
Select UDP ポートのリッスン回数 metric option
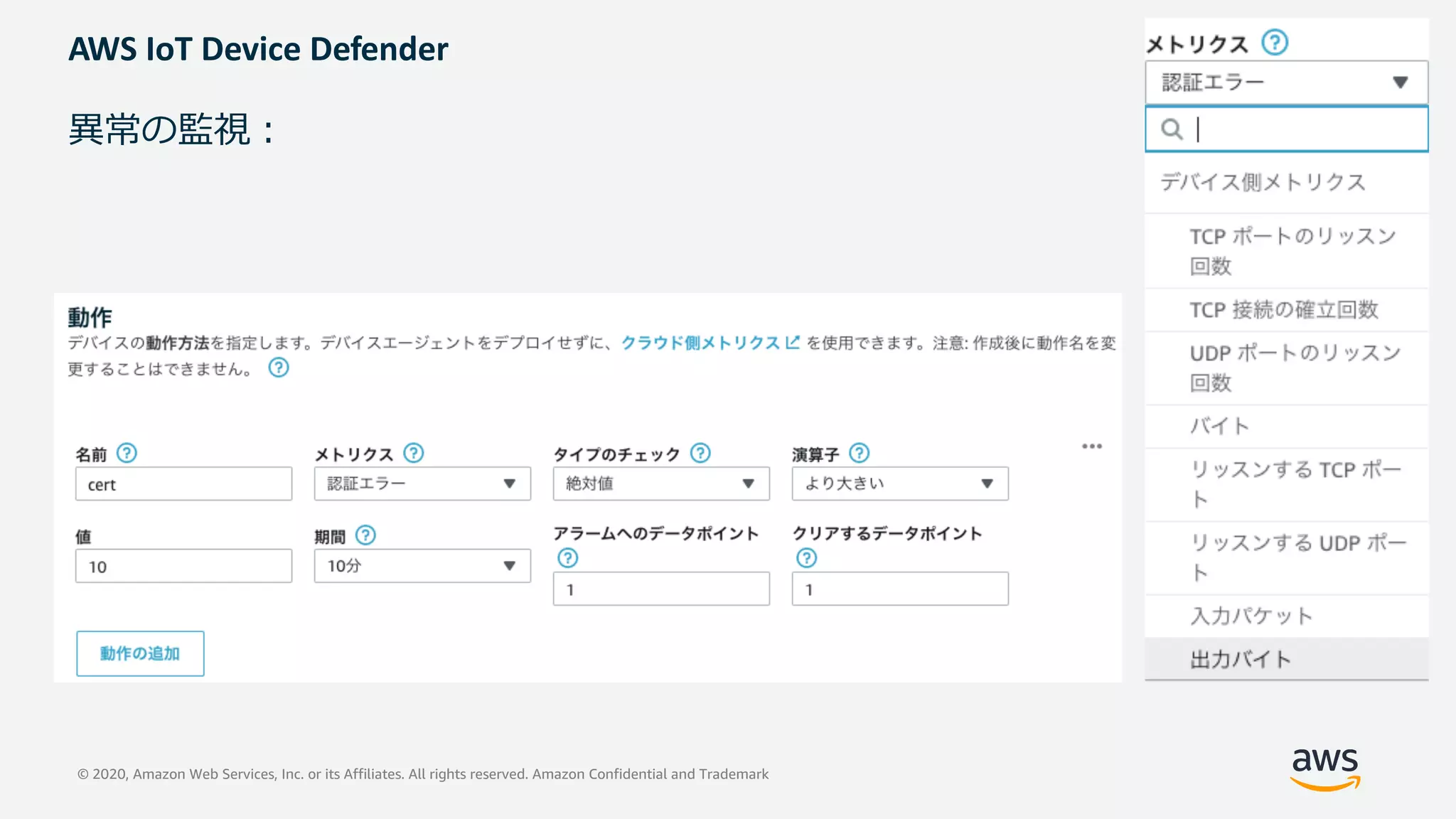(1287, 368)
